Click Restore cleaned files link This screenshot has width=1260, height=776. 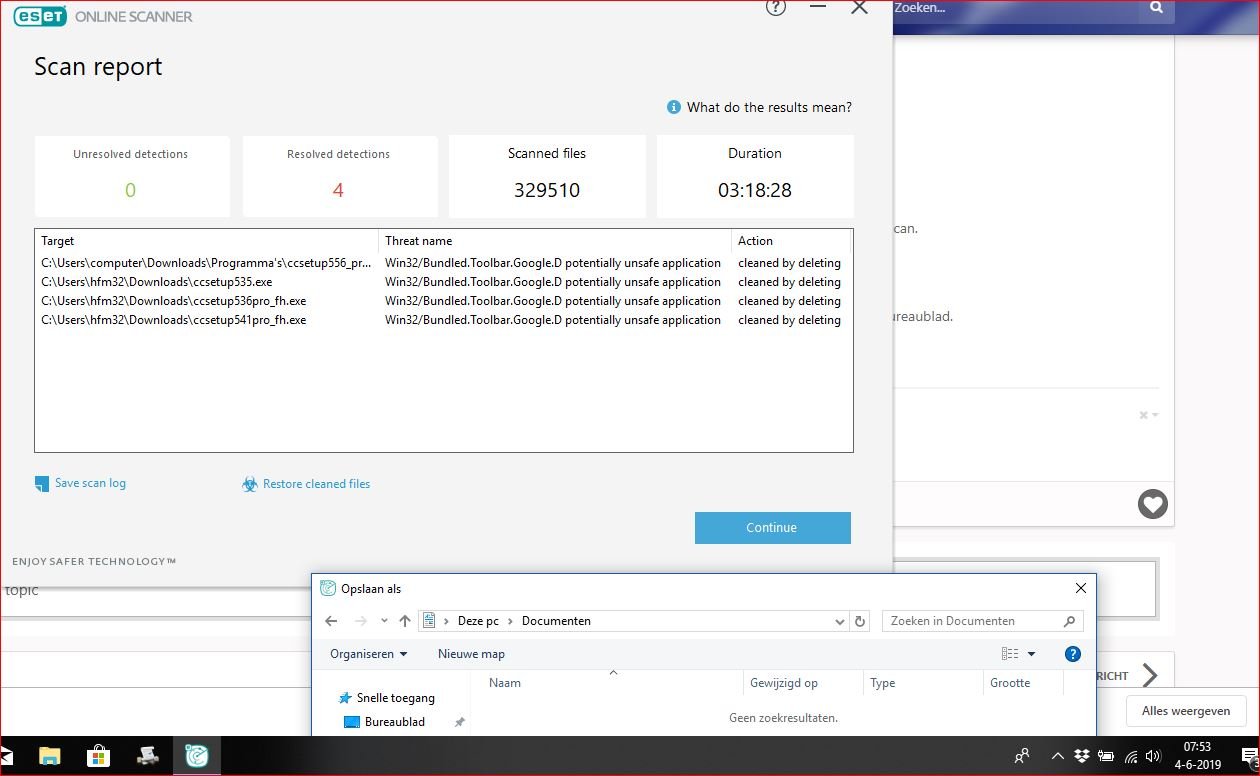316,484
